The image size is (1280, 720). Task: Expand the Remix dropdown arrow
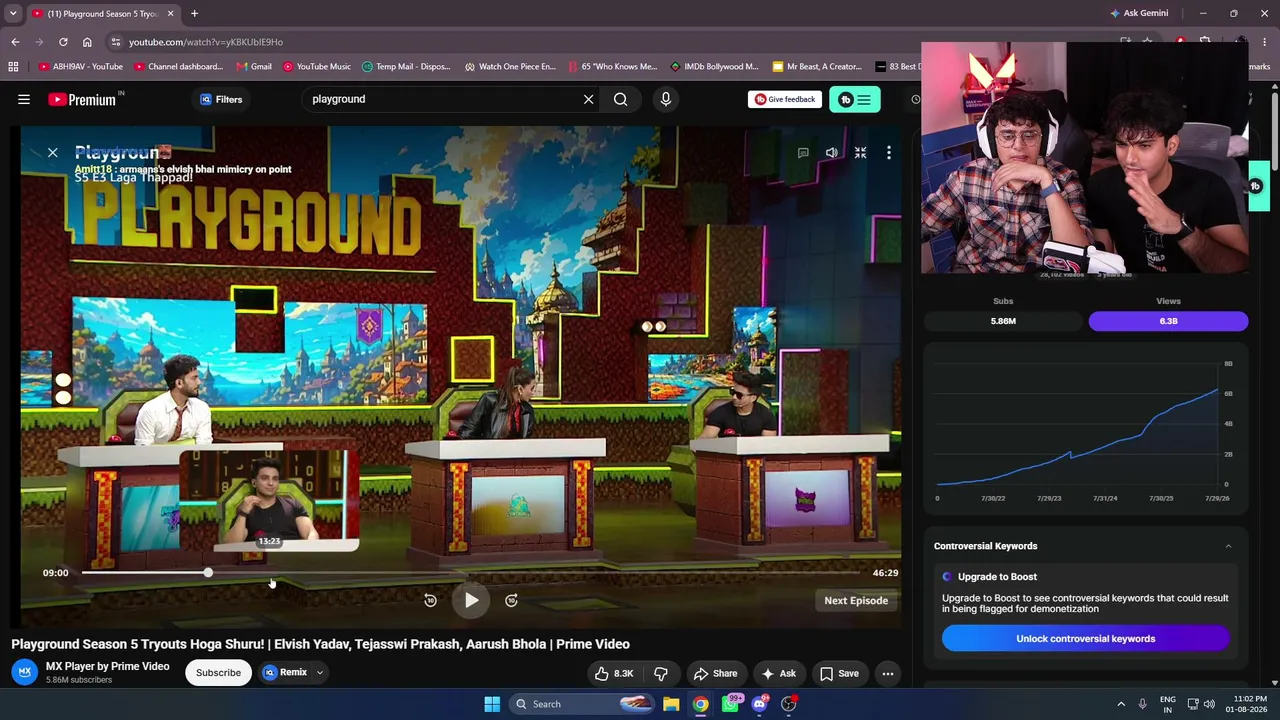pos(320,673)
